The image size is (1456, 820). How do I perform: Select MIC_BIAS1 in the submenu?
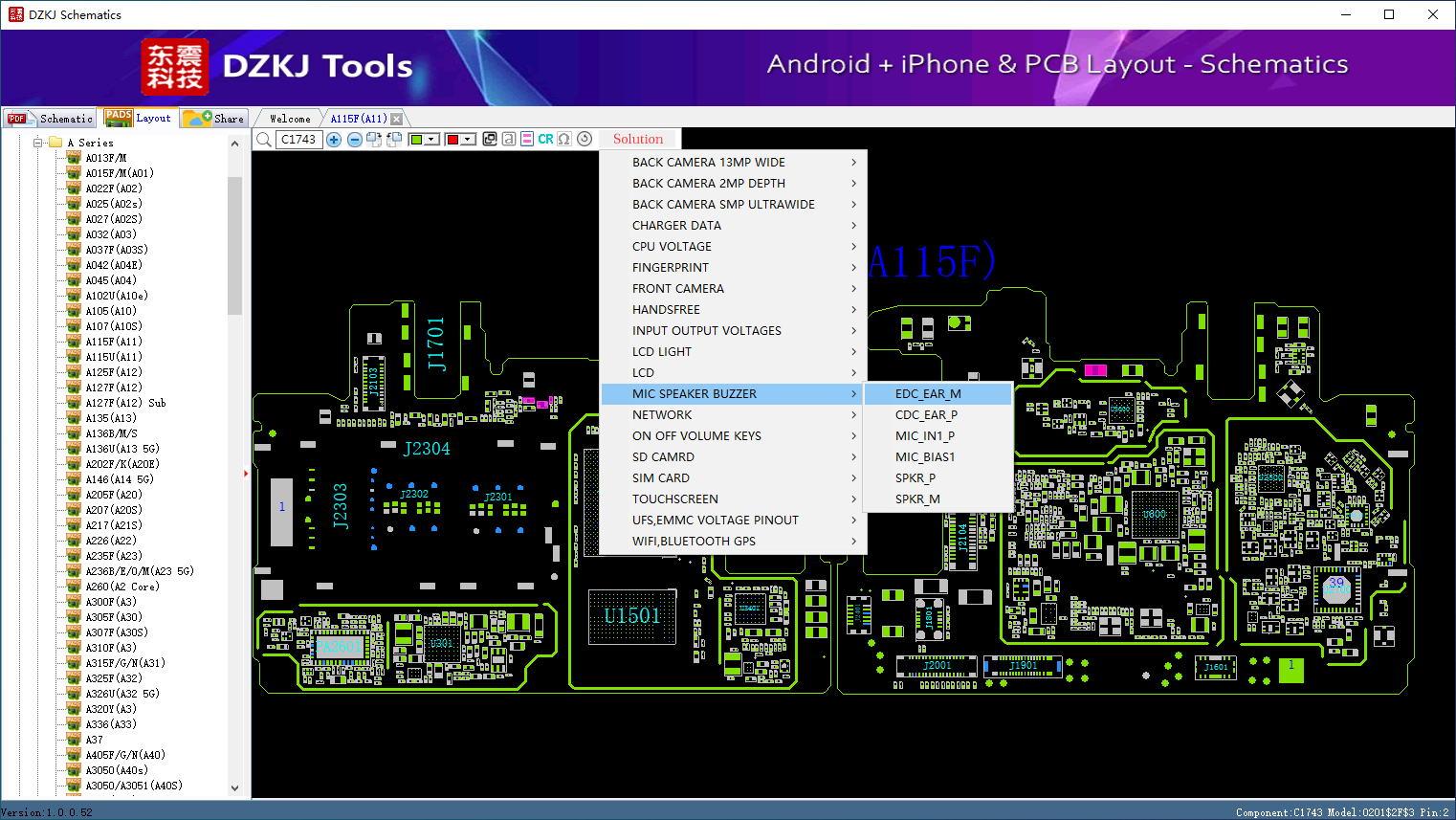pos(938,456)
